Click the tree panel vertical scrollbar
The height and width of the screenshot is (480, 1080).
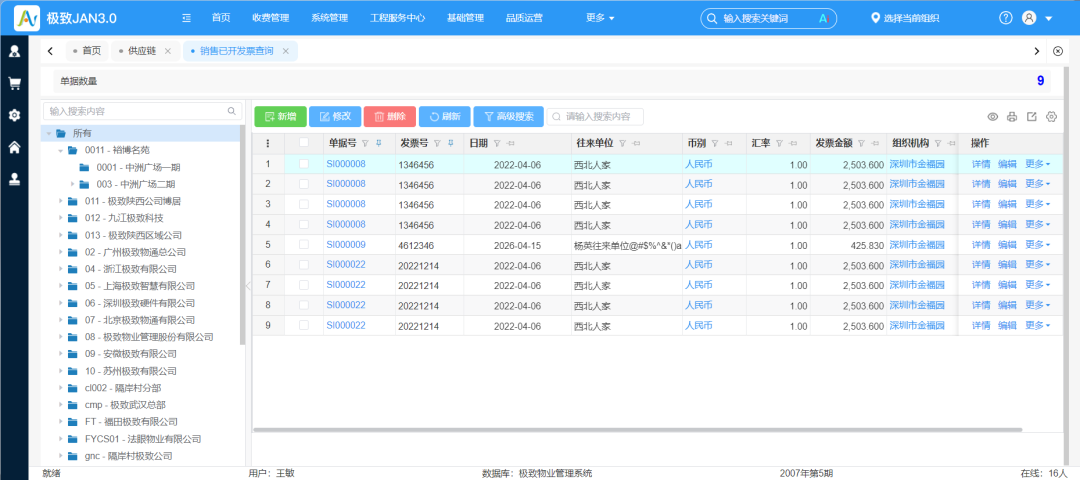point(242,234)
